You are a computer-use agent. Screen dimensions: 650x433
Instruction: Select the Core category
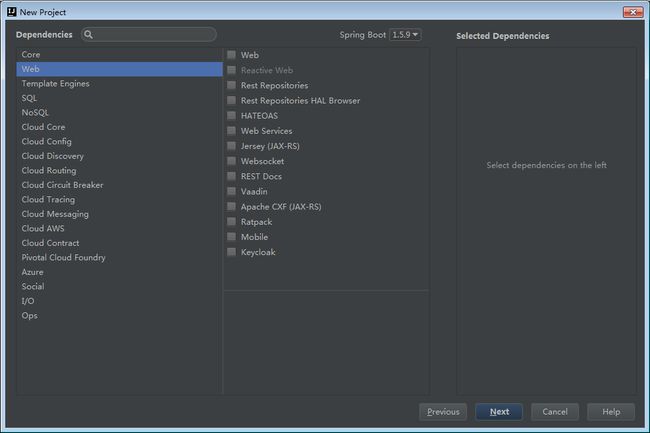[x=119, y=54]
